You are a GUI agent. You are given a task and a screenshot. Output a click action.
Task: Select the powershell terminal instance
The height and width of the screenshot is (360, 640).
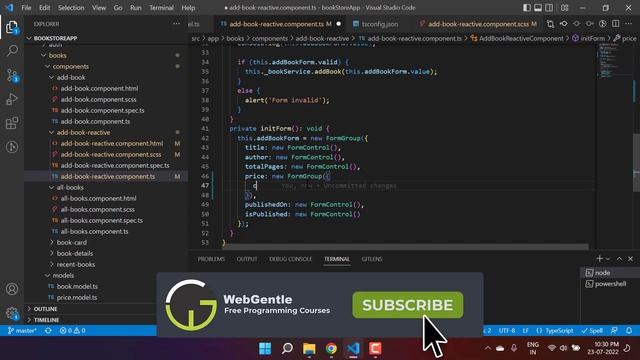[x=610, y=284]
